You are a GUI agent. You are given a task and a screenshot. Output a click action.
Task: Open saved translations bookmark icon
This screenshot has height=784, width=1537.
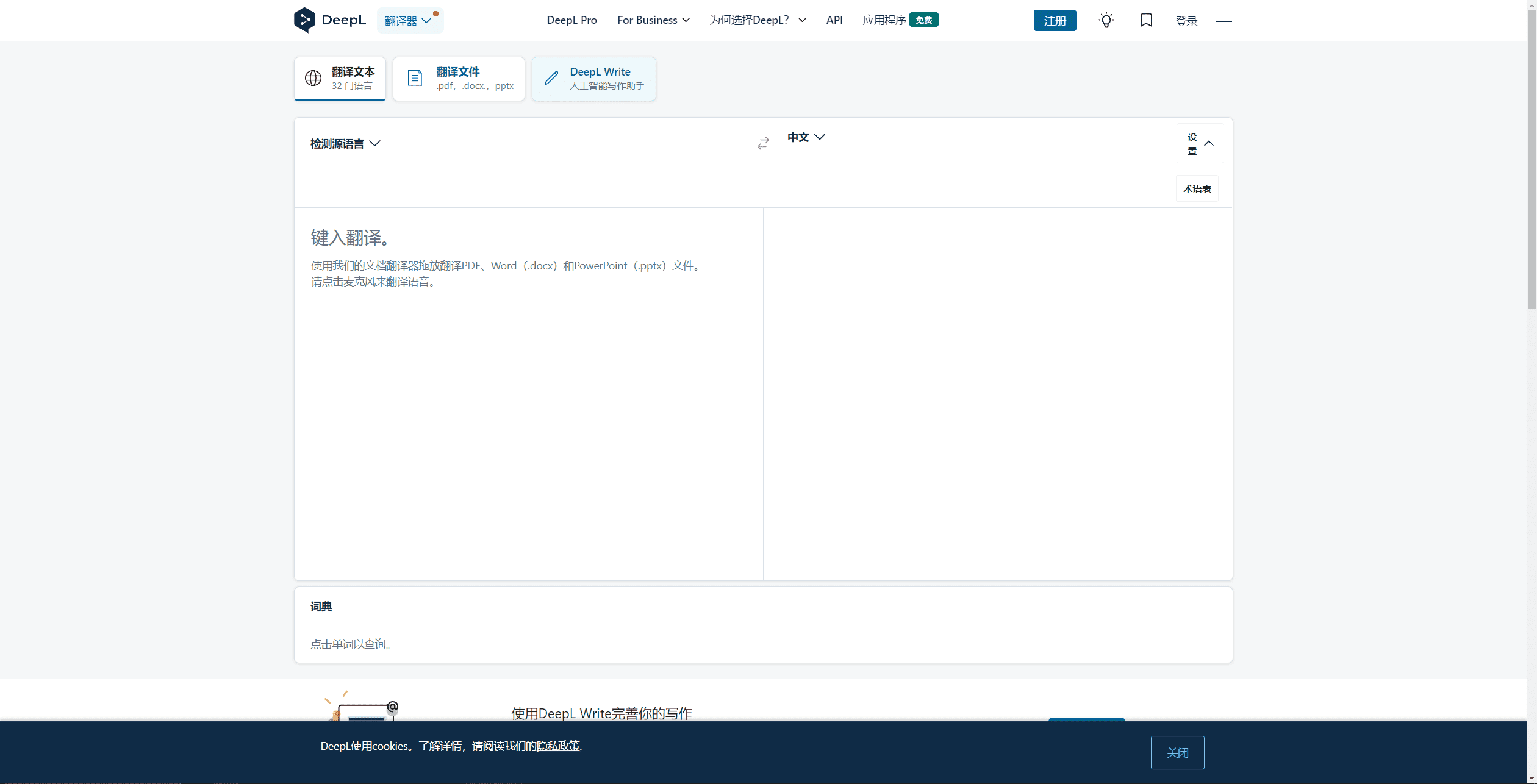(x=1146, y=20)
